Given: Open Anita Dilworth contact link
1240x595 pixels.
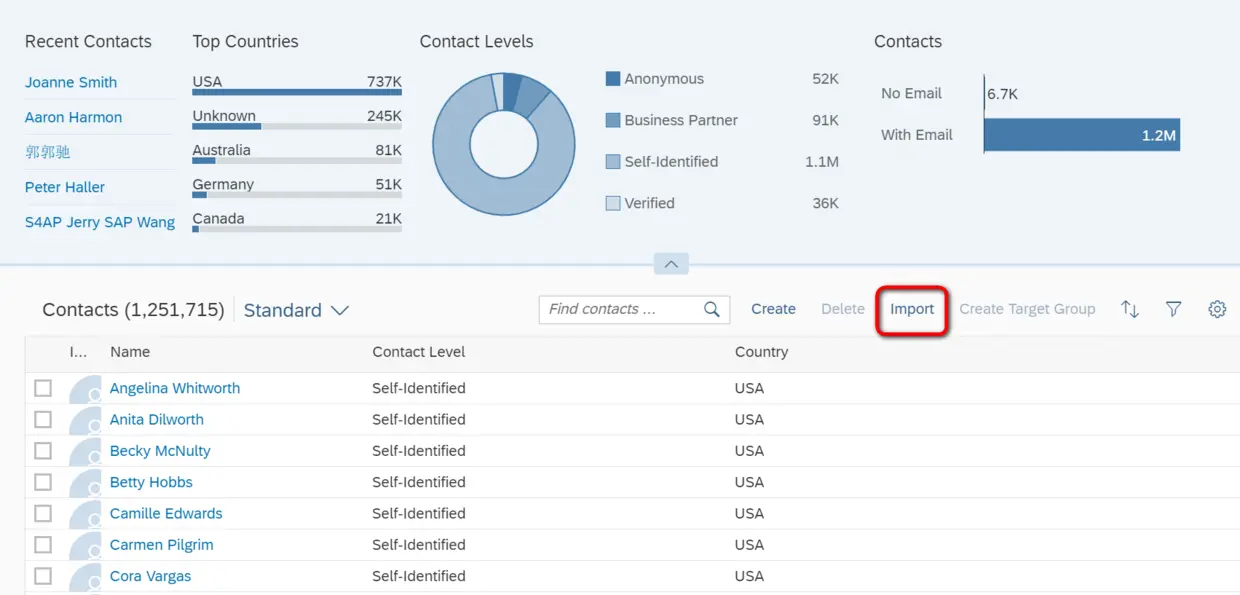Looking at the screenshot, I should (x=157, y=420).
